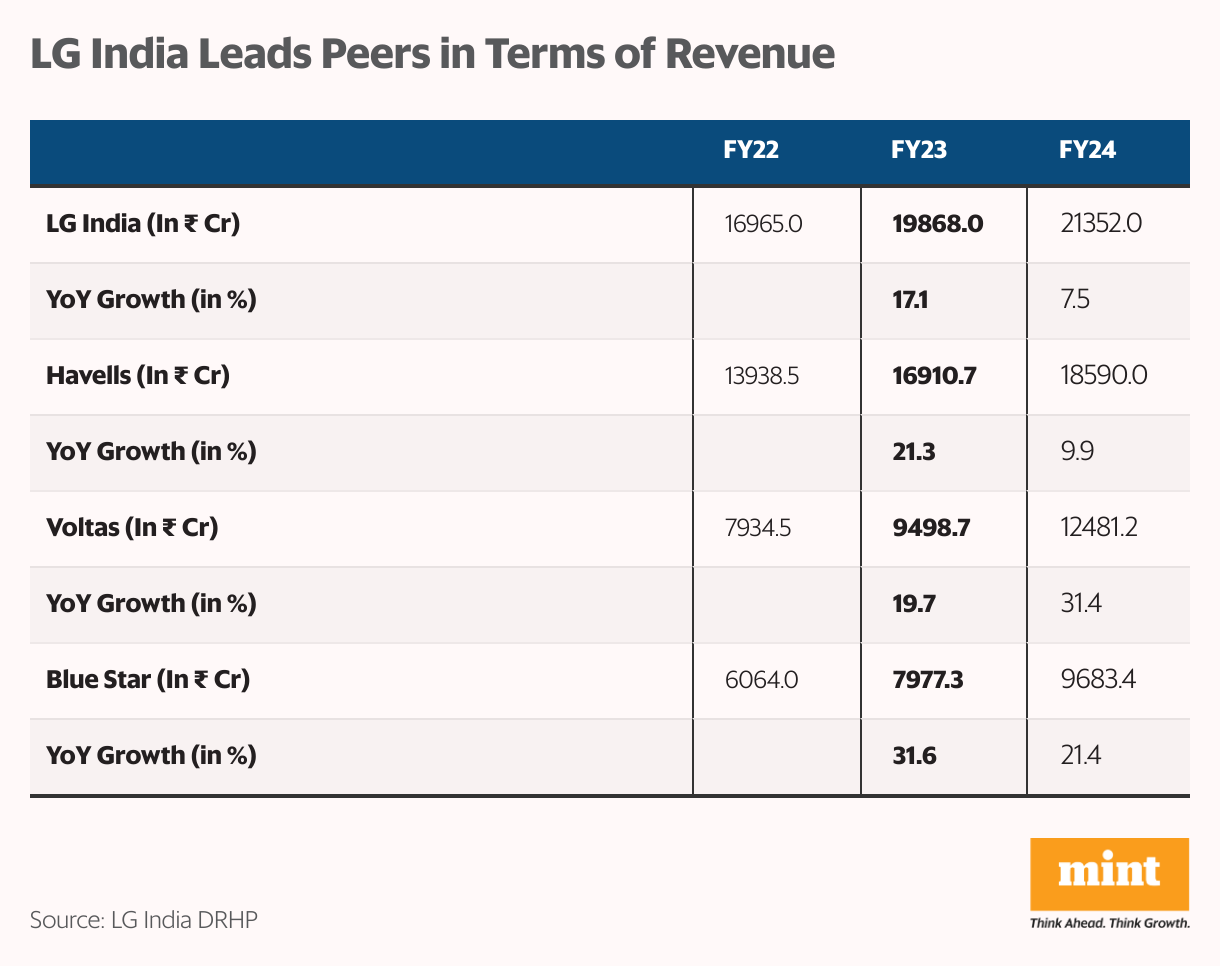Select the LG India row label
Screen dimensions: 1220x966
(x=143, y=224)
